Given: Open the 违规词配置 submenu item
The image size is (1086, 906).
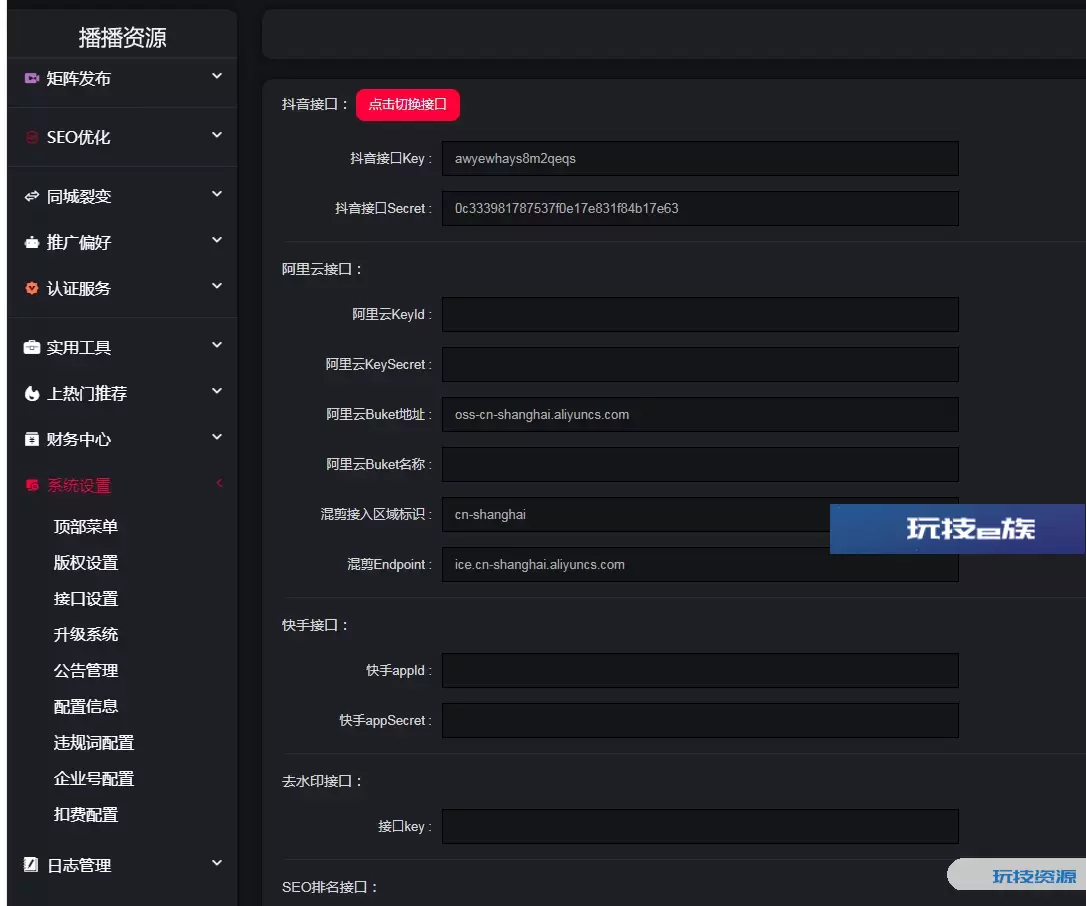Looking at the screenshot, I should pyautogui.click(x=94, y=743).
